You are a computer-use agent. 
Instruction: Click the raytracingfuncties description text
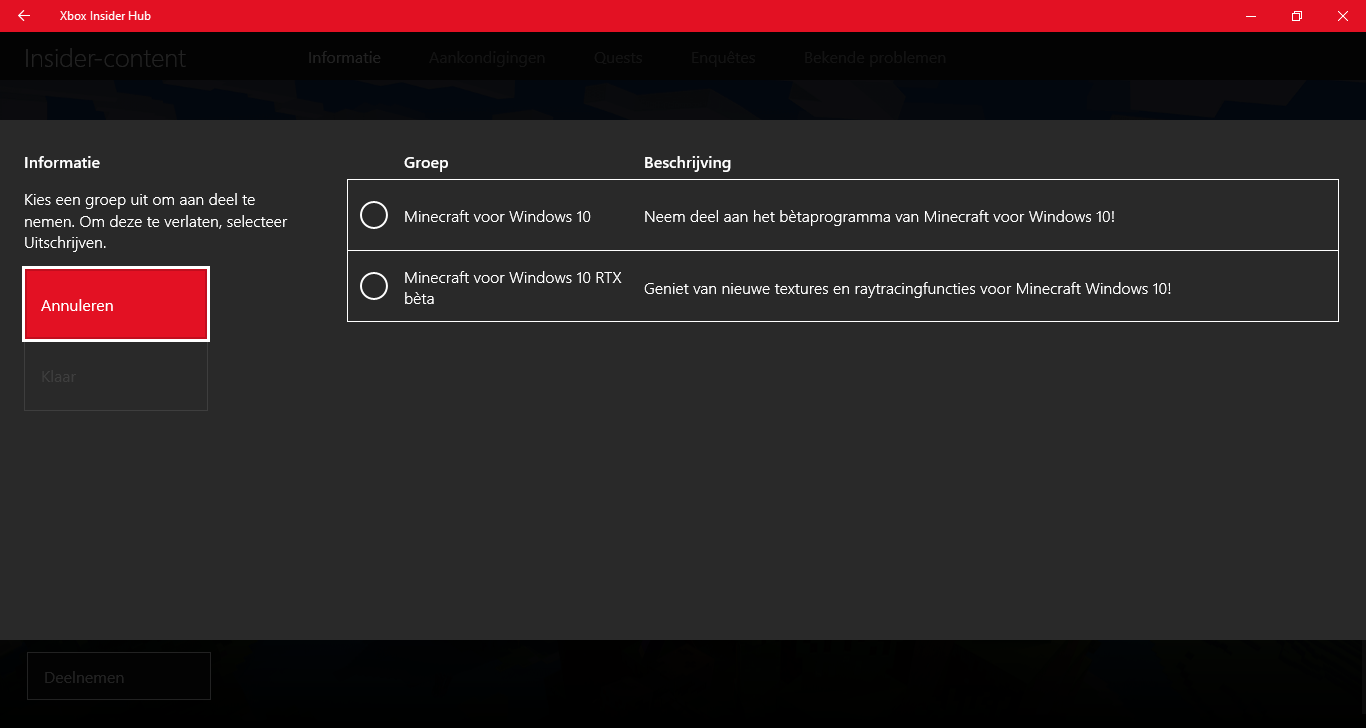(907, 288)
